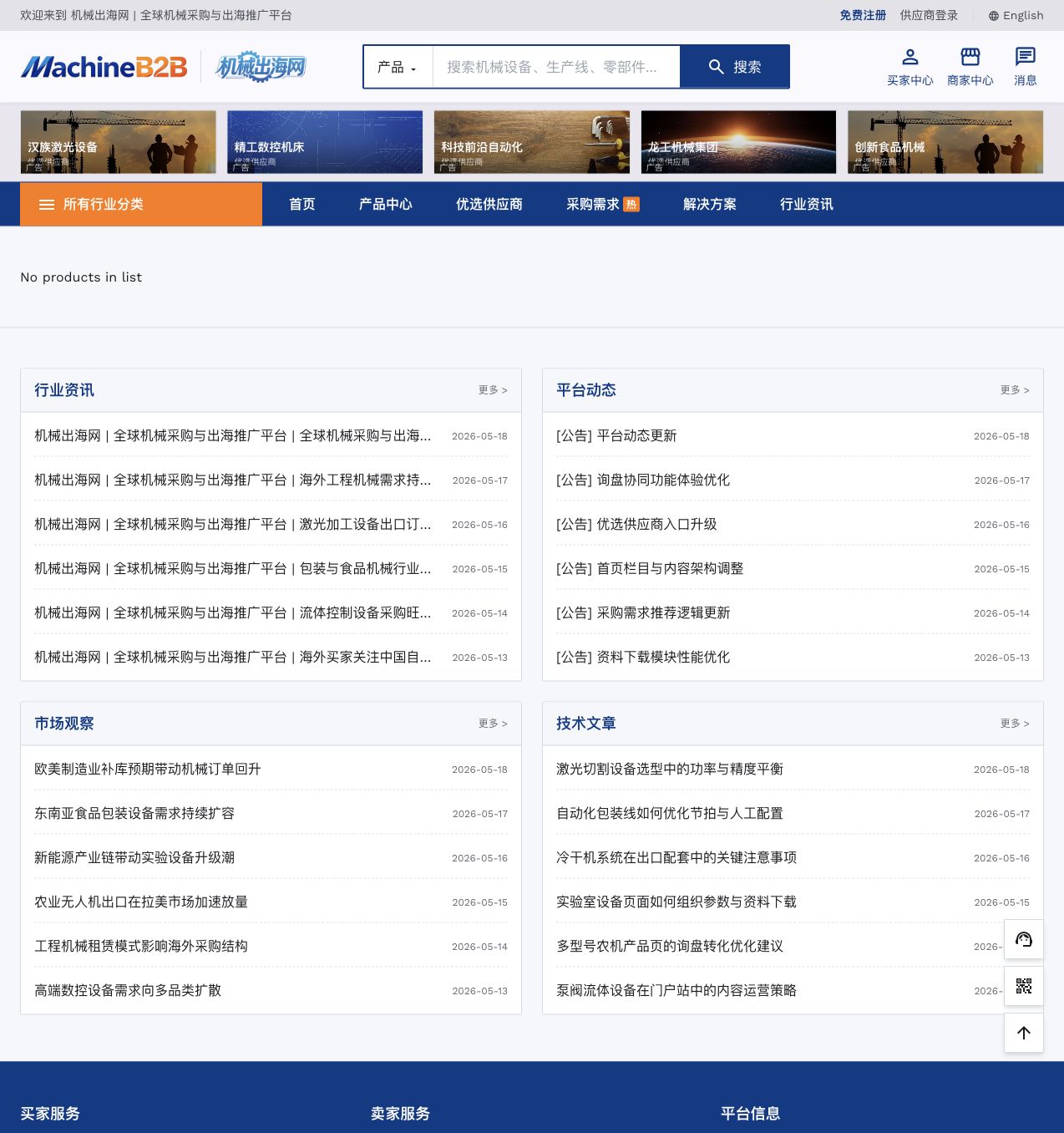Viewport: 1064px width, 1133px height.
Task: Click the MachineB2B logo
Action: (104, 67)
